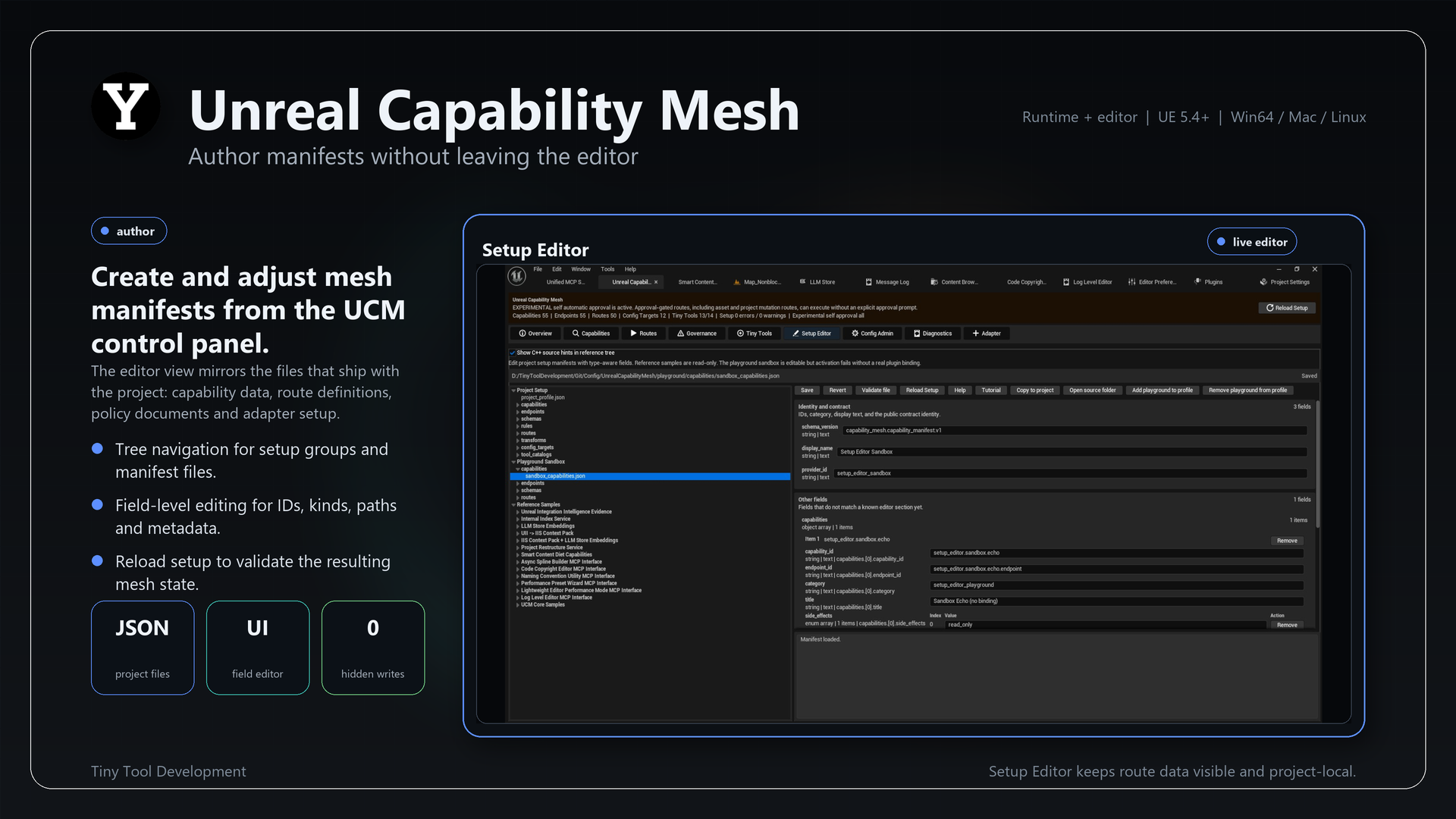The image size is (1456, 819).
Task: Open Routes using the play arrow icon
Action: point(633,334)
